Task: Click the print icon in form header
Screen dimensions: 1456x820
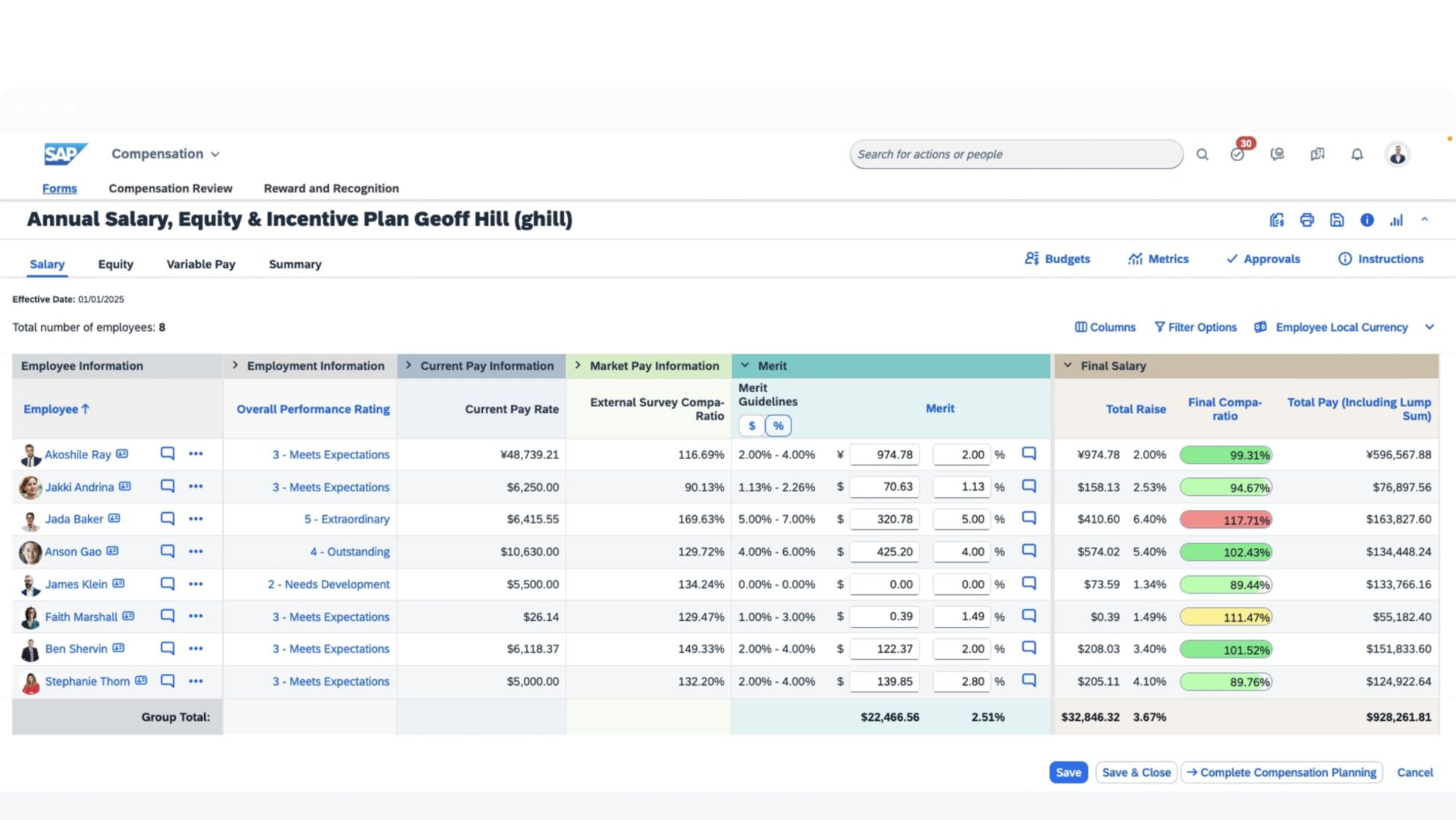Action: click(x=1306, y=220)
